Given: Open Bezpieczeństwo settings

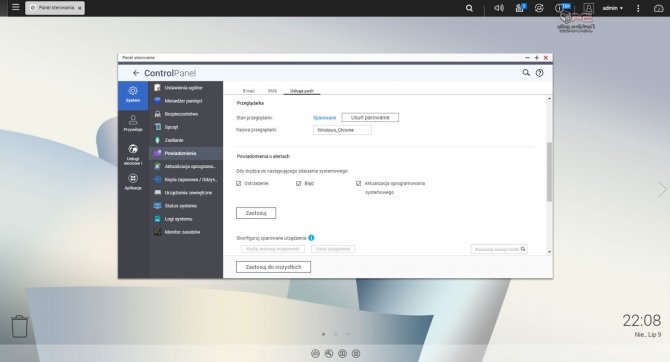Looking at the screenshot, I should coord(186,114).
